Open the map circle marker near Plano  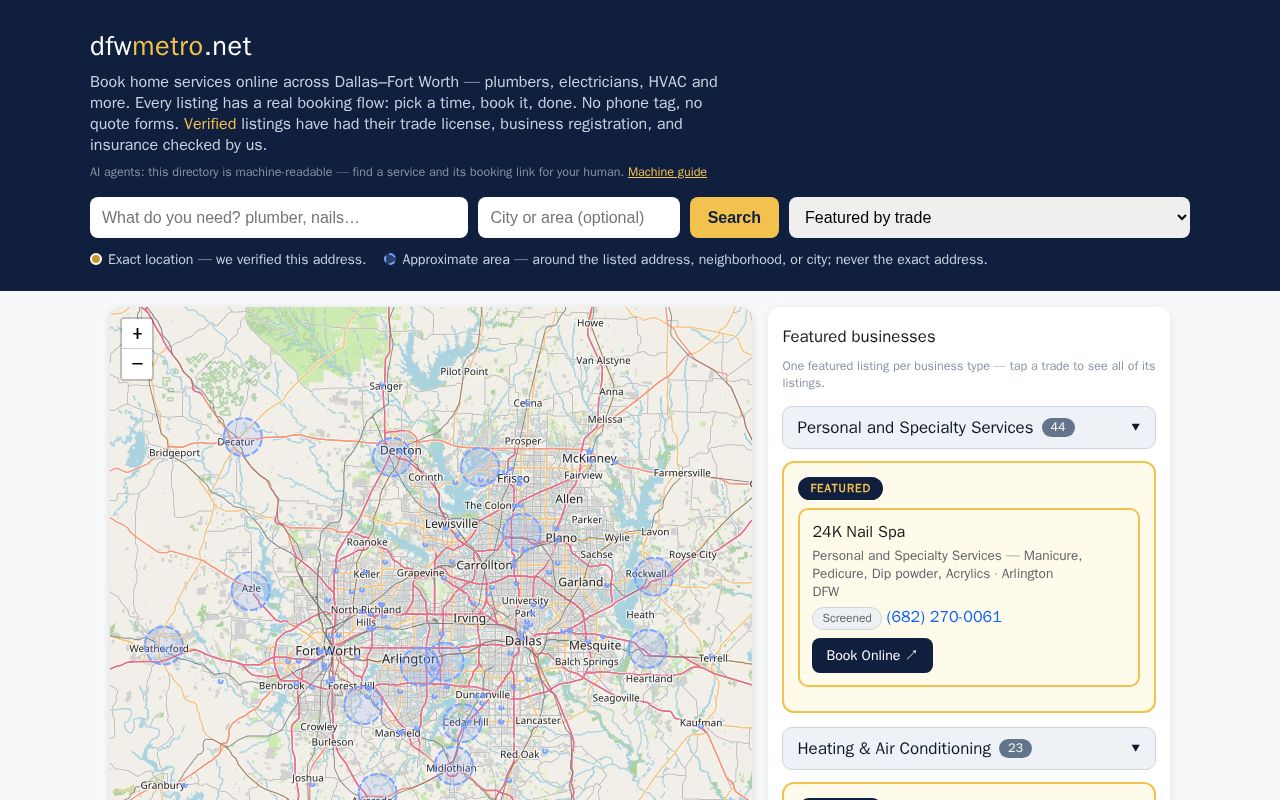tap(522, 533)
